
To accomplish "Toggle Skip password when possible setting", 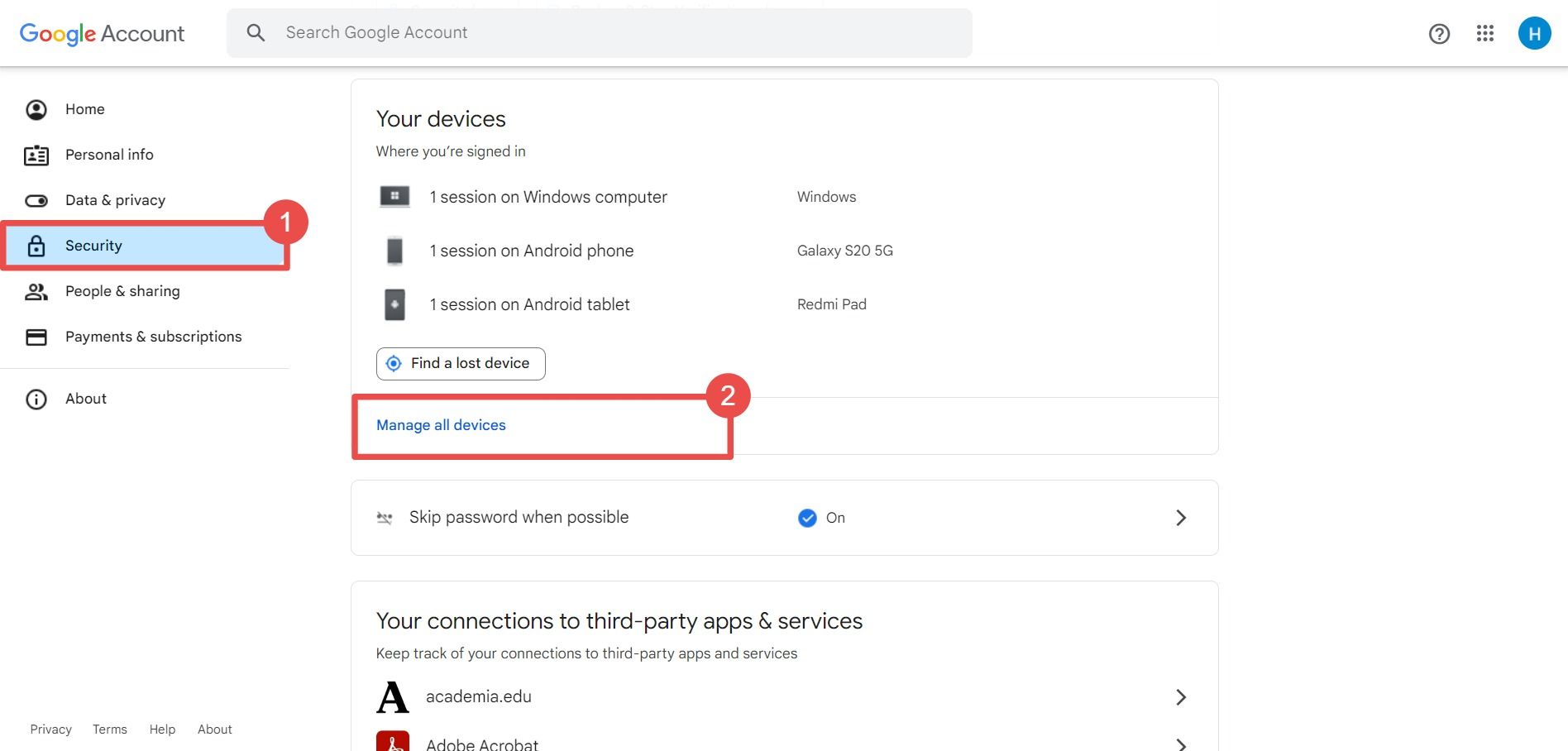I will [806, 518].
